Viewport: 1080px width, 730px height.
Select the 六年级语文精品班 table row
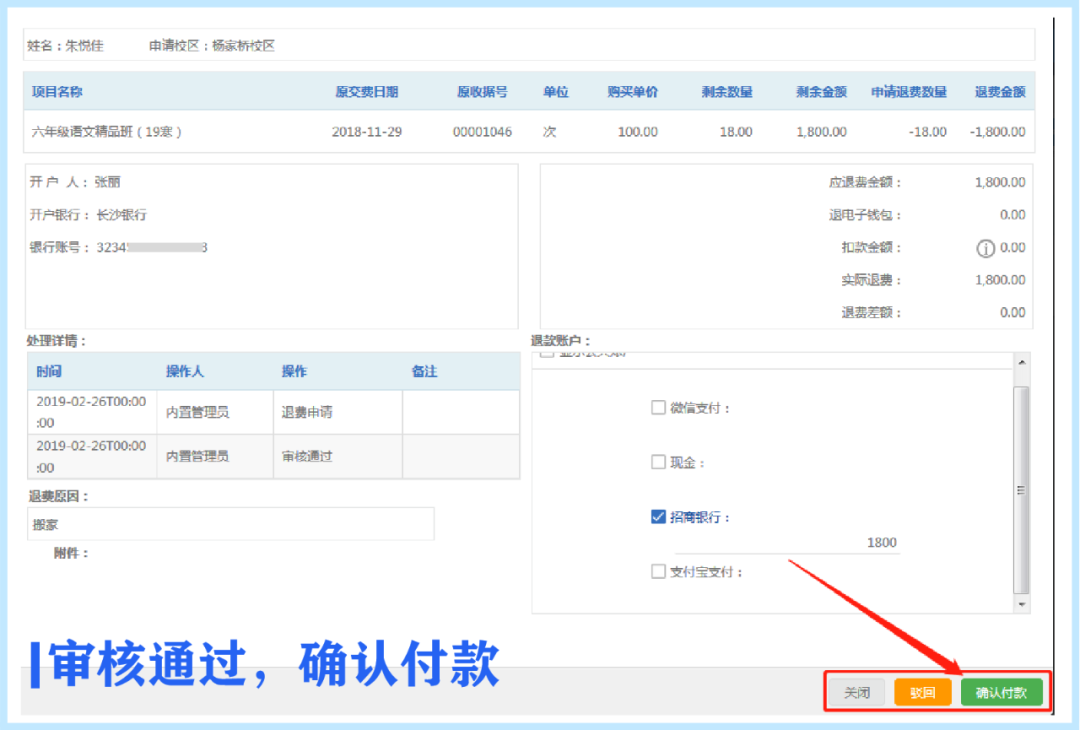click(x=528, y=132)
